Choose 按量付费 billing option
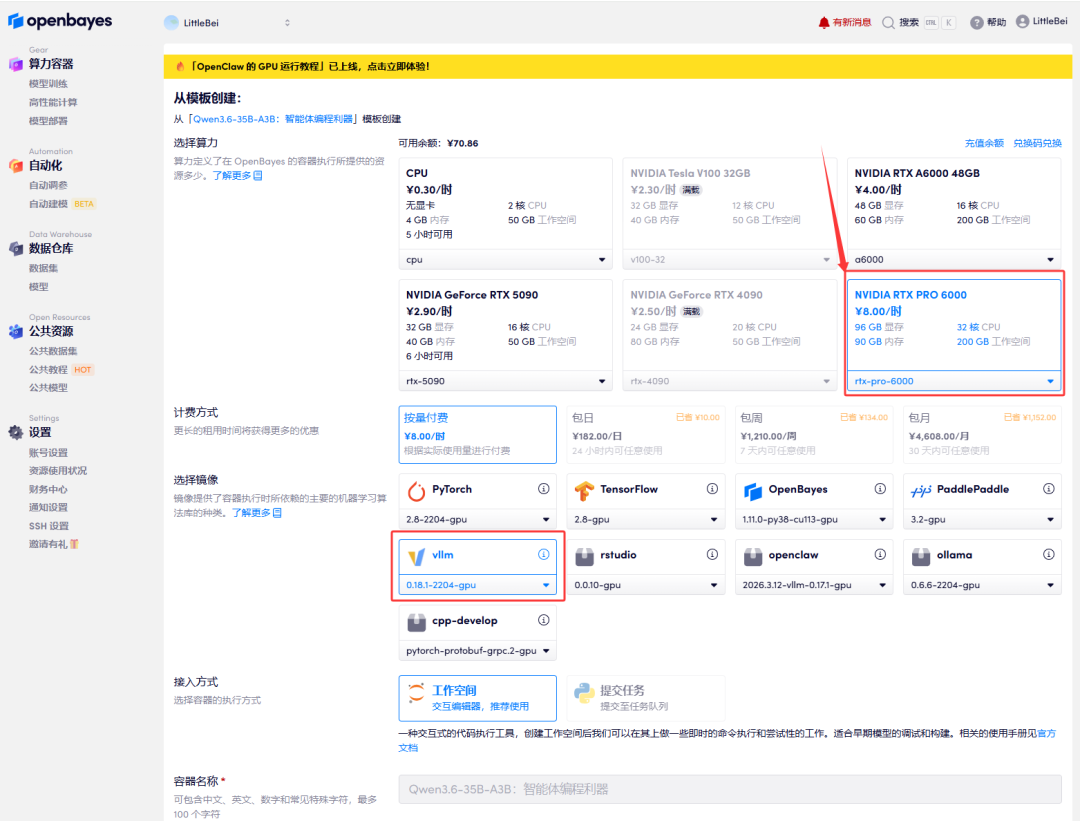Image resolution: width=1080 pixels, height=821 pixels. click(477, 435)
